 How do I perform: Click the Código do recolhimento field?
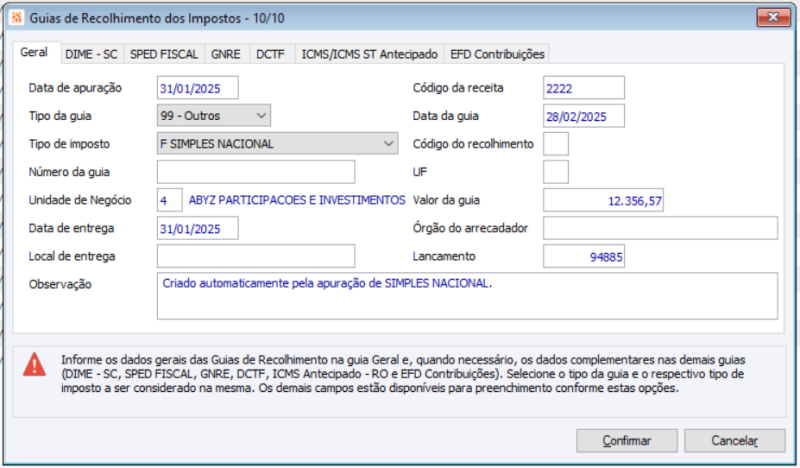[556, 144]
